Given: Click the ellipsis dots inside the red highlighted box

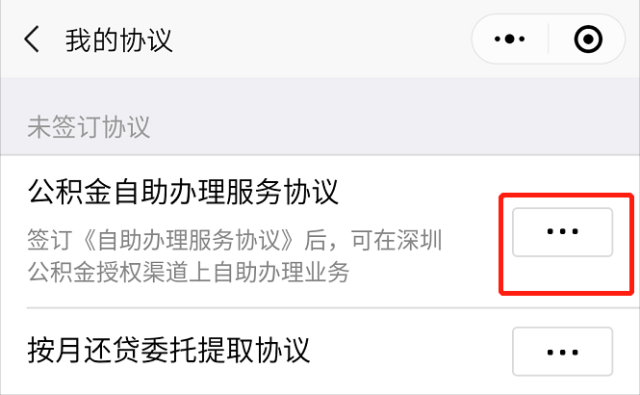Looking at the screenshot, I should click(562, 231).
